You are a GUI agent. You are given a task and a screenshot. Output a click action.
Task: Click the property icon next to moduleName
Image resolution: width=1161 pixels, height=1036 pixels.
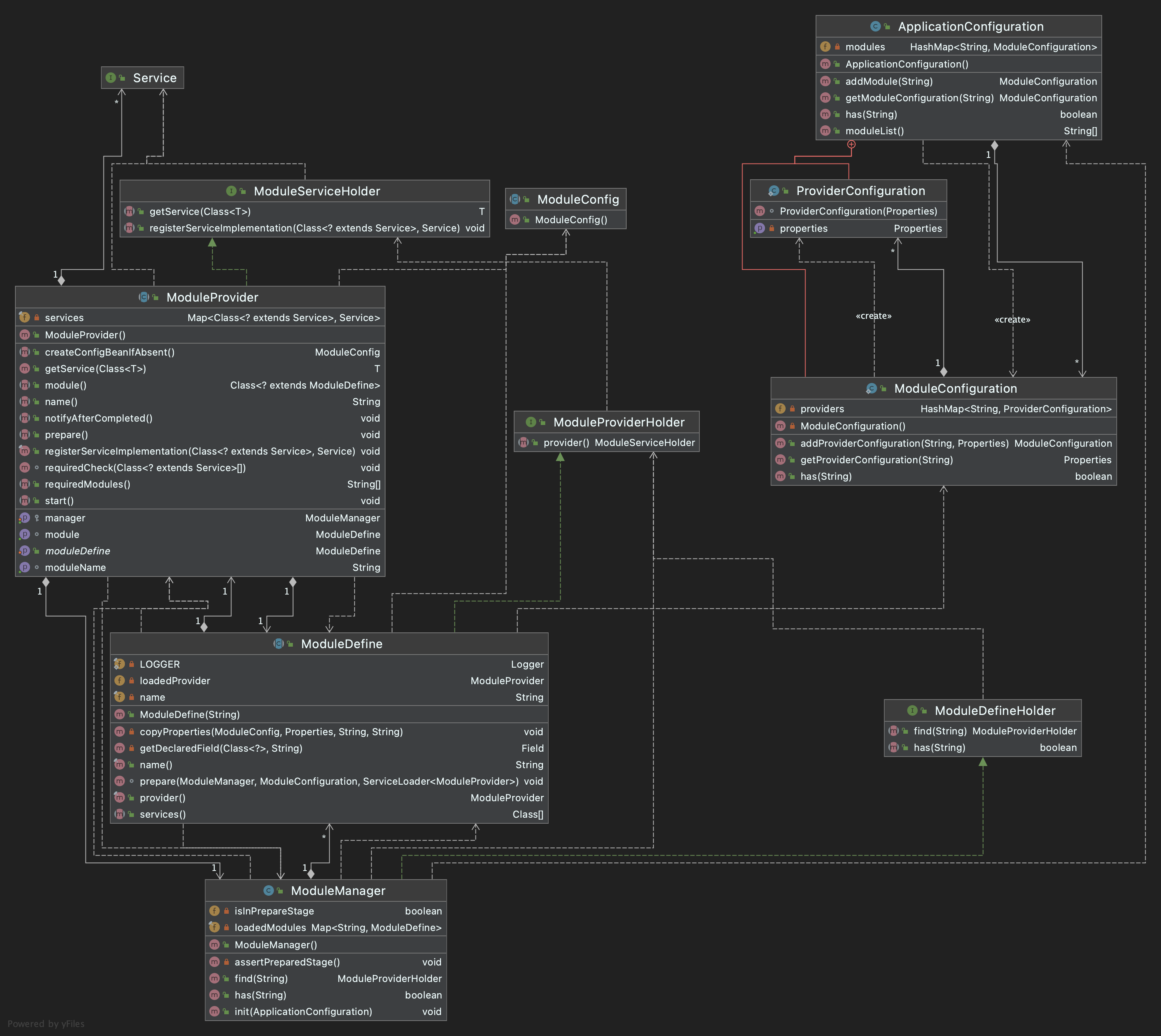pyautogui.click(x=24, y=568)
